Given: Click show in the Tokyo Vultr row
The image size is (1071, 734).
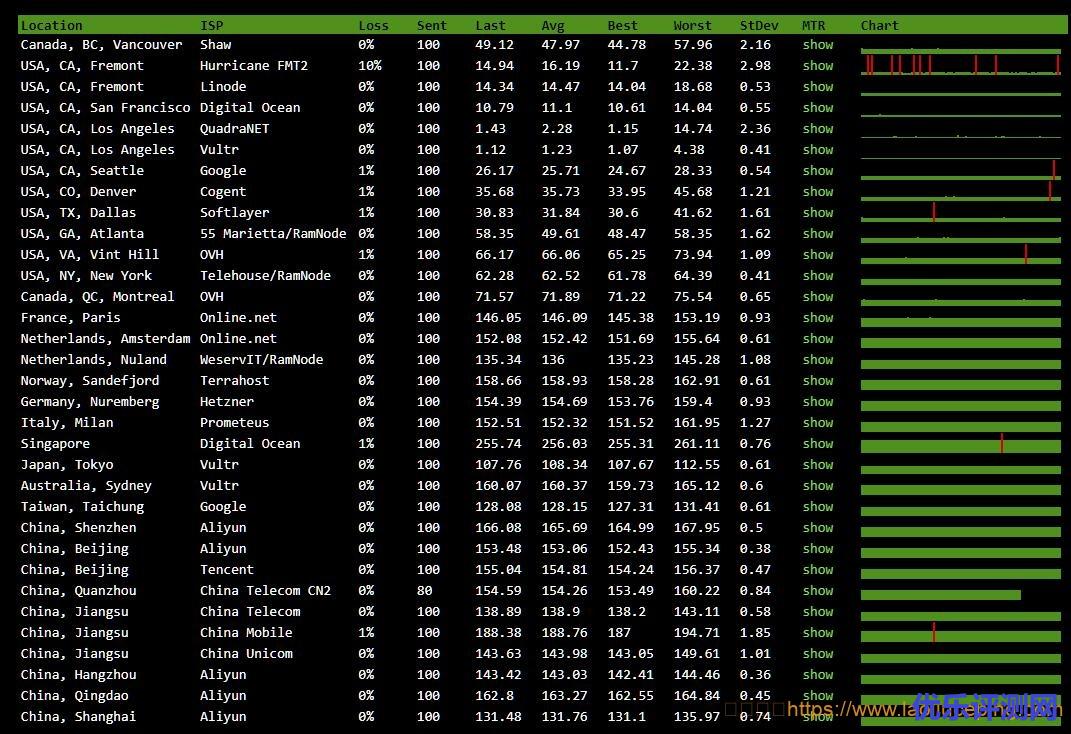Looking at the screenshot, I should (x=817, y=465).
